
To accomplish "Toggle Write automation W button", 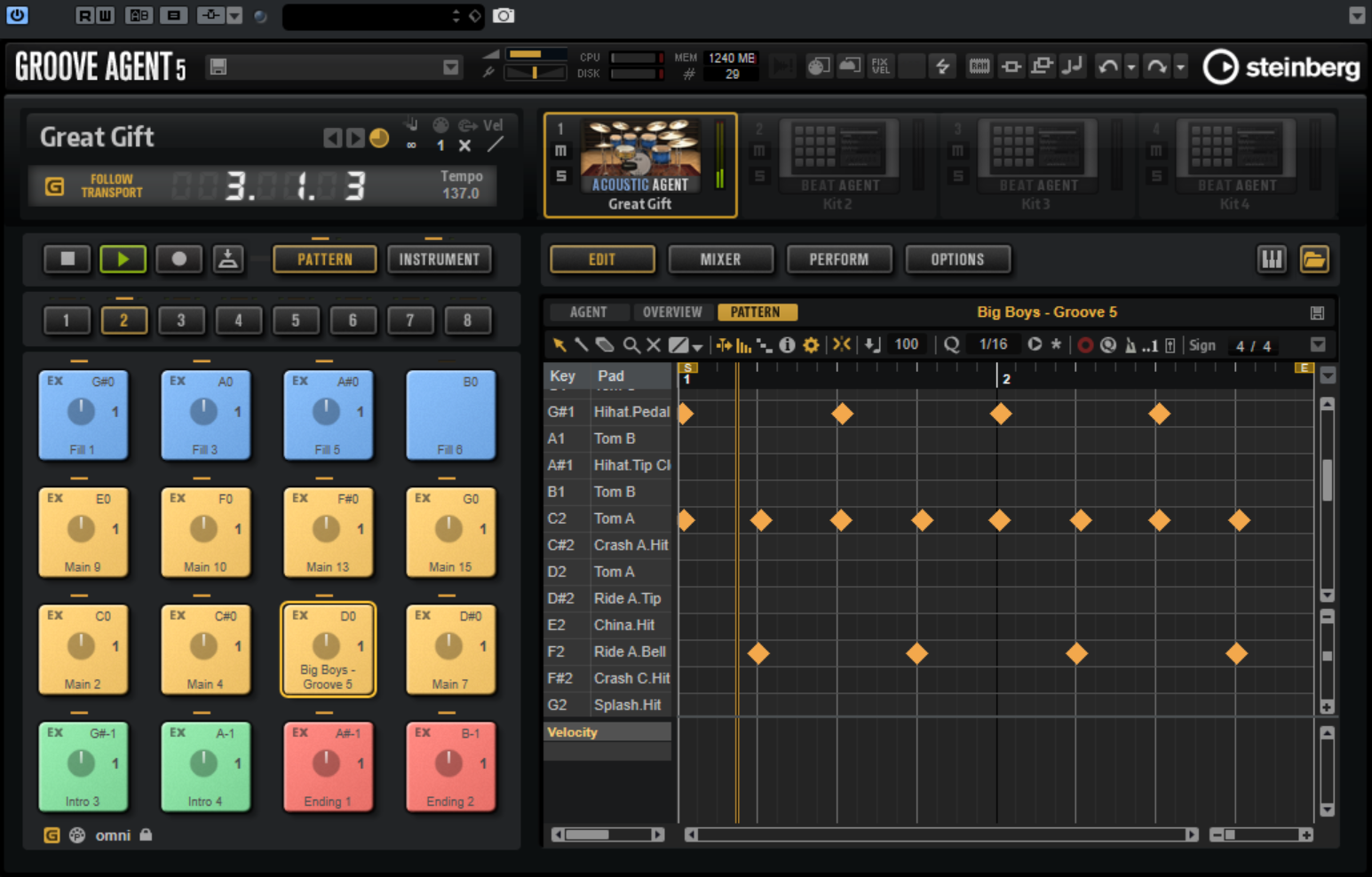I will (x=104, y=15).
